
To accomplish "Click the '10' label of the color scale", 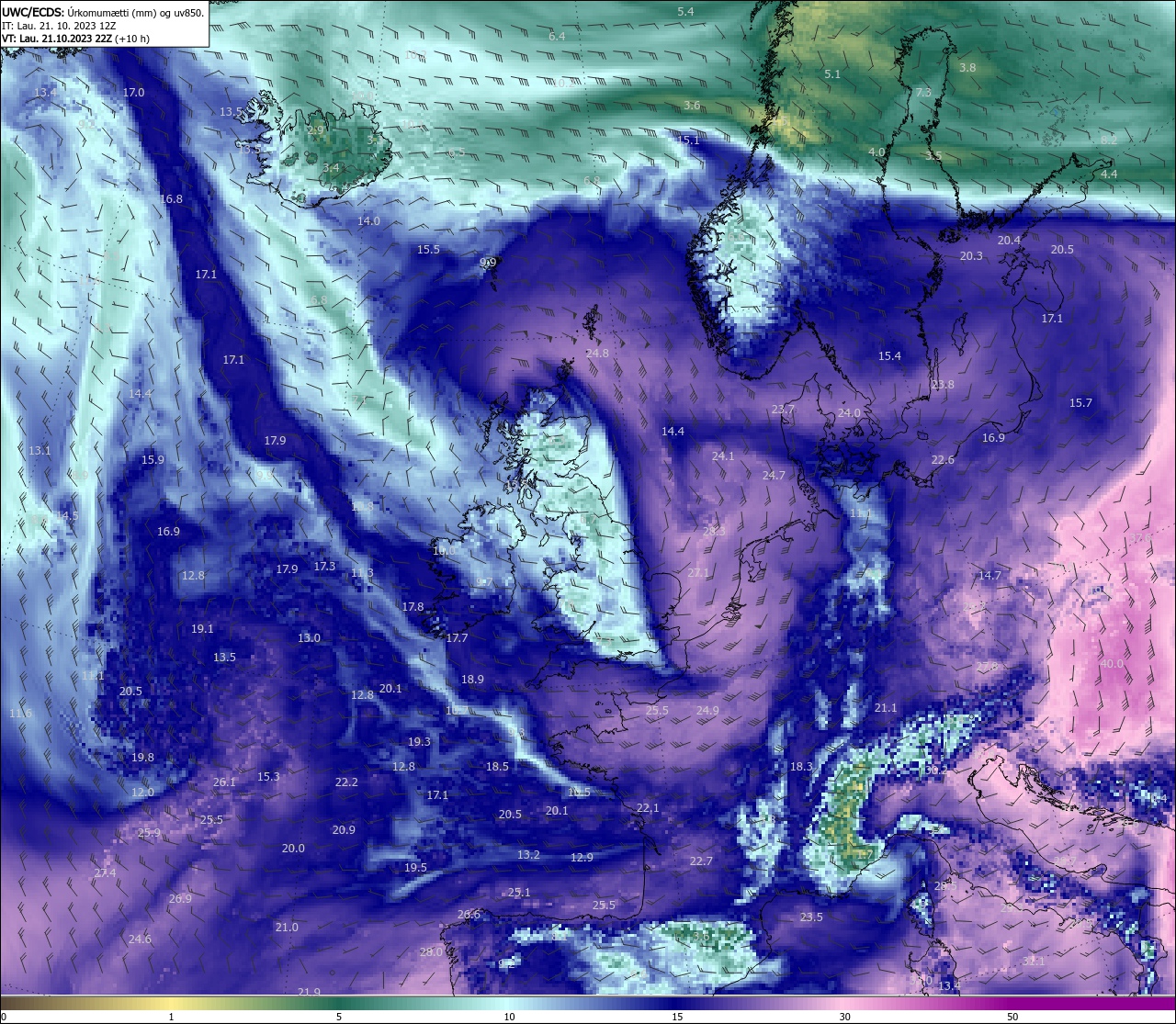I will pos(508,1017).
